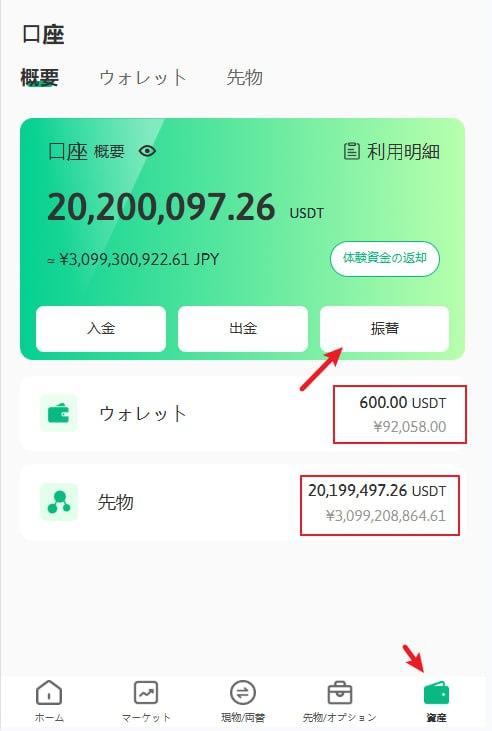
Task: Click the 振替 transfer button
Action: [385, 329]
